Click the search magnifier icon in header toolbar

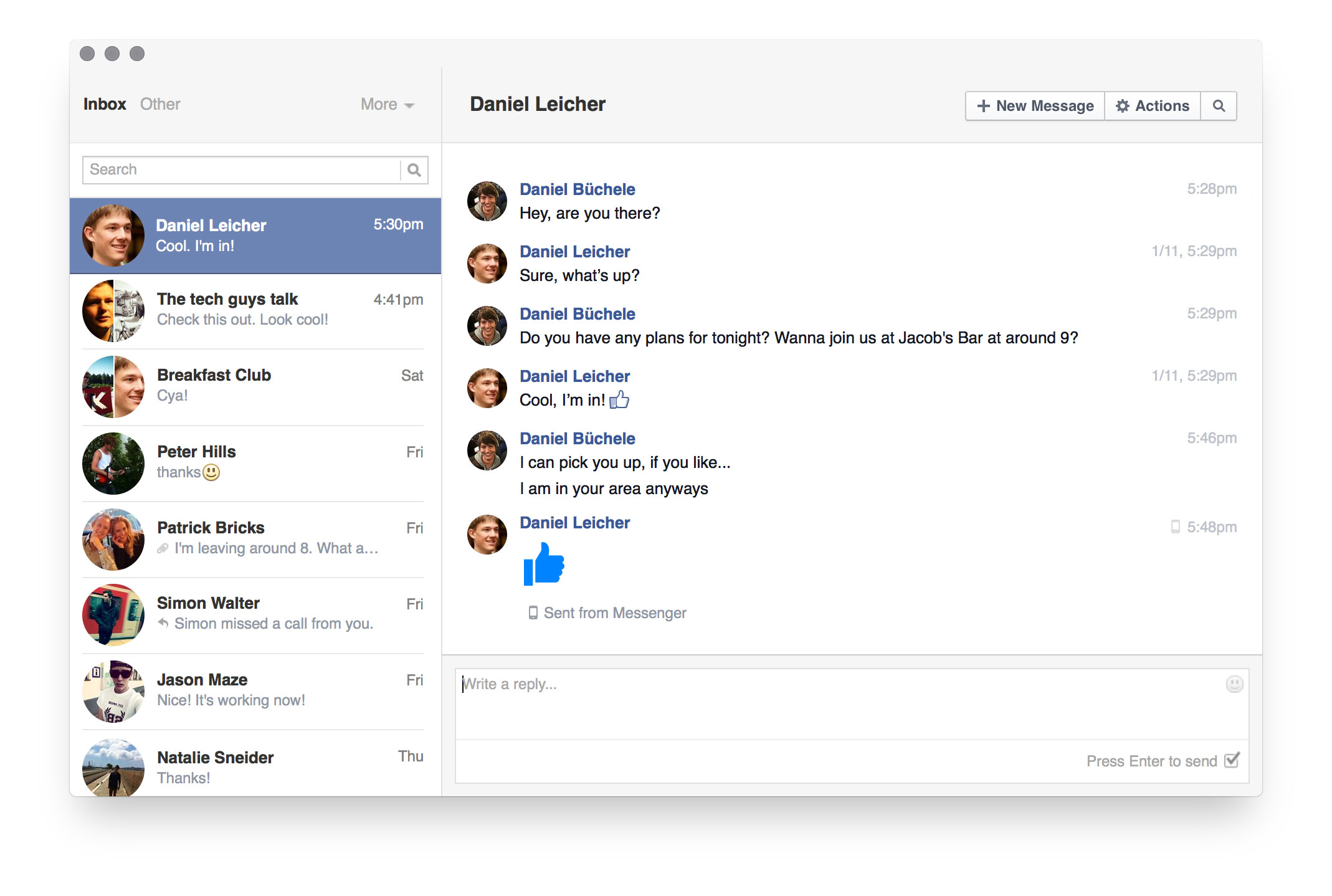pos(1219,106)
